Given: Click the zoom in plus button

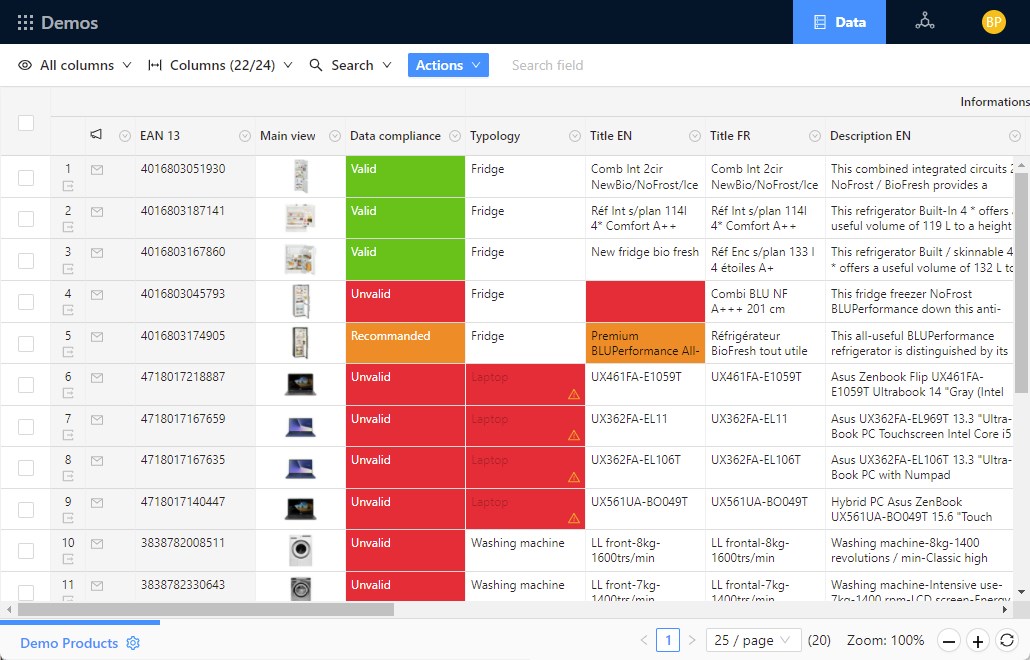Looking at the screenshot, I should coord(978,641).
